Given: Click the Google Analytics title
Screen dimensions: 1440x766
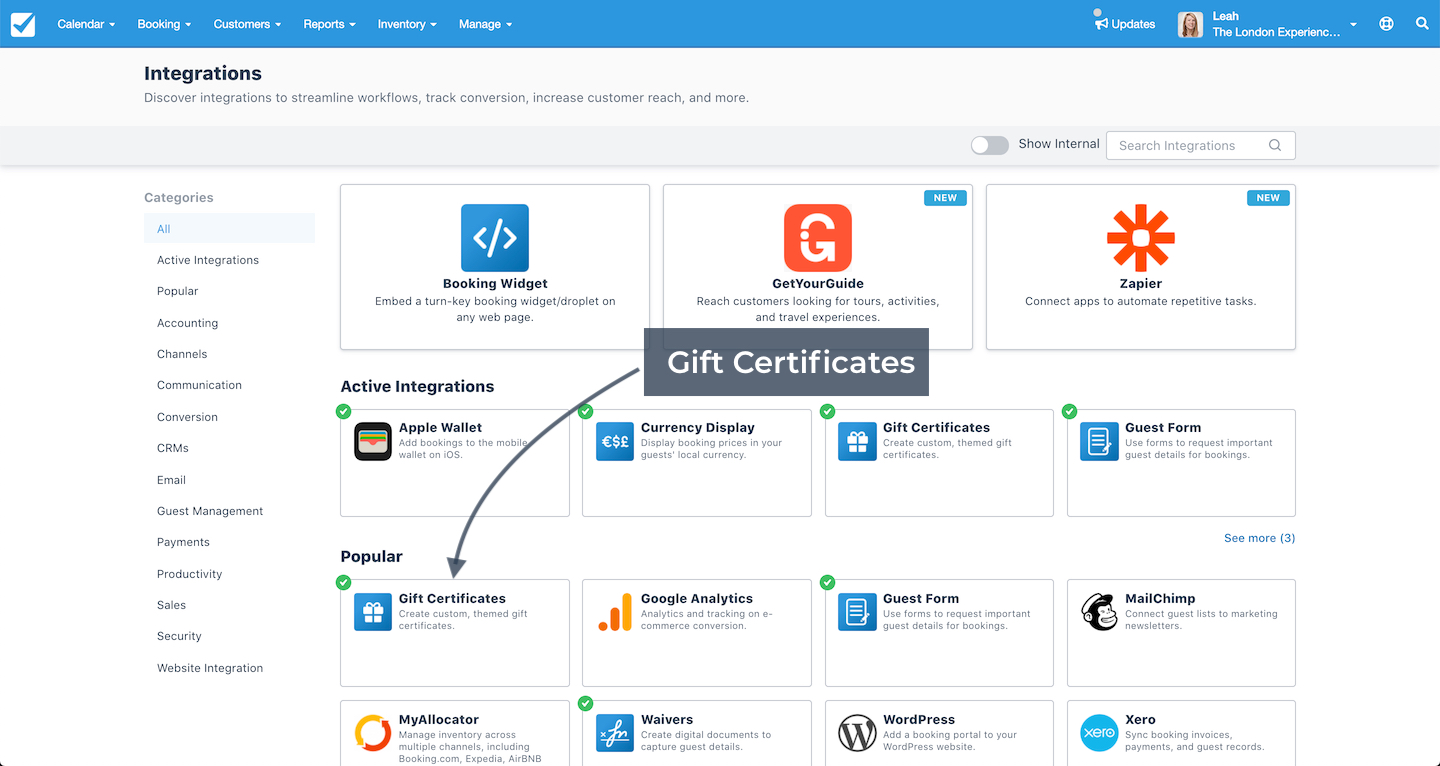Looking at the screenshot, I should point(697,599).
